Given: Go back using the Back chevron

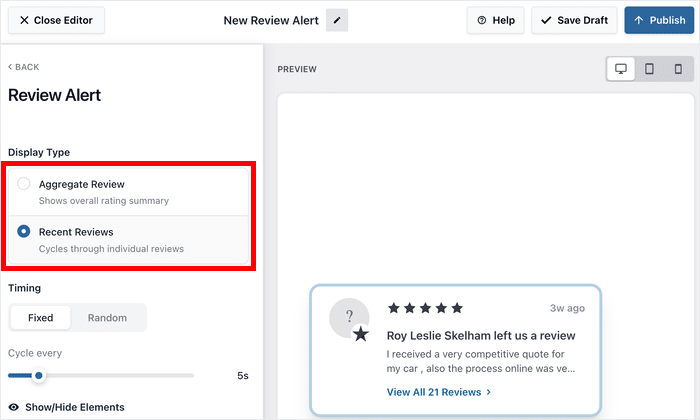Looking at the screenshot, I should point(24,67).
